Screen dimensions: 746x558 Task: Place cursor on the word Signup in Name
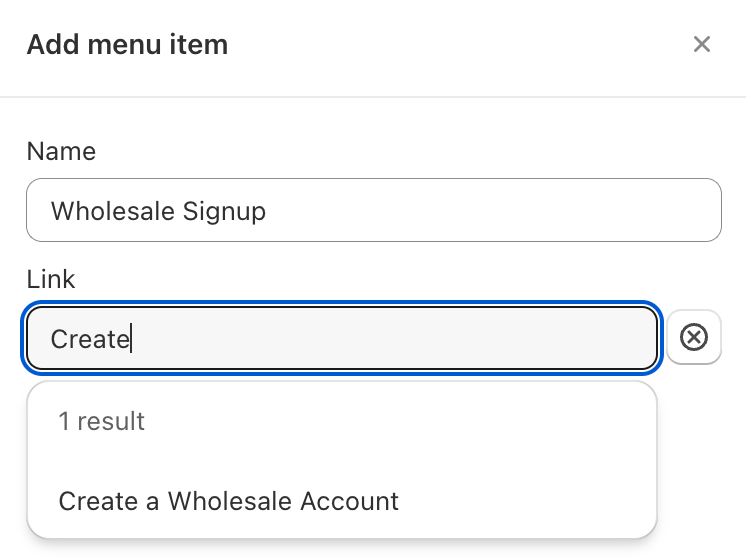(225, 211)
